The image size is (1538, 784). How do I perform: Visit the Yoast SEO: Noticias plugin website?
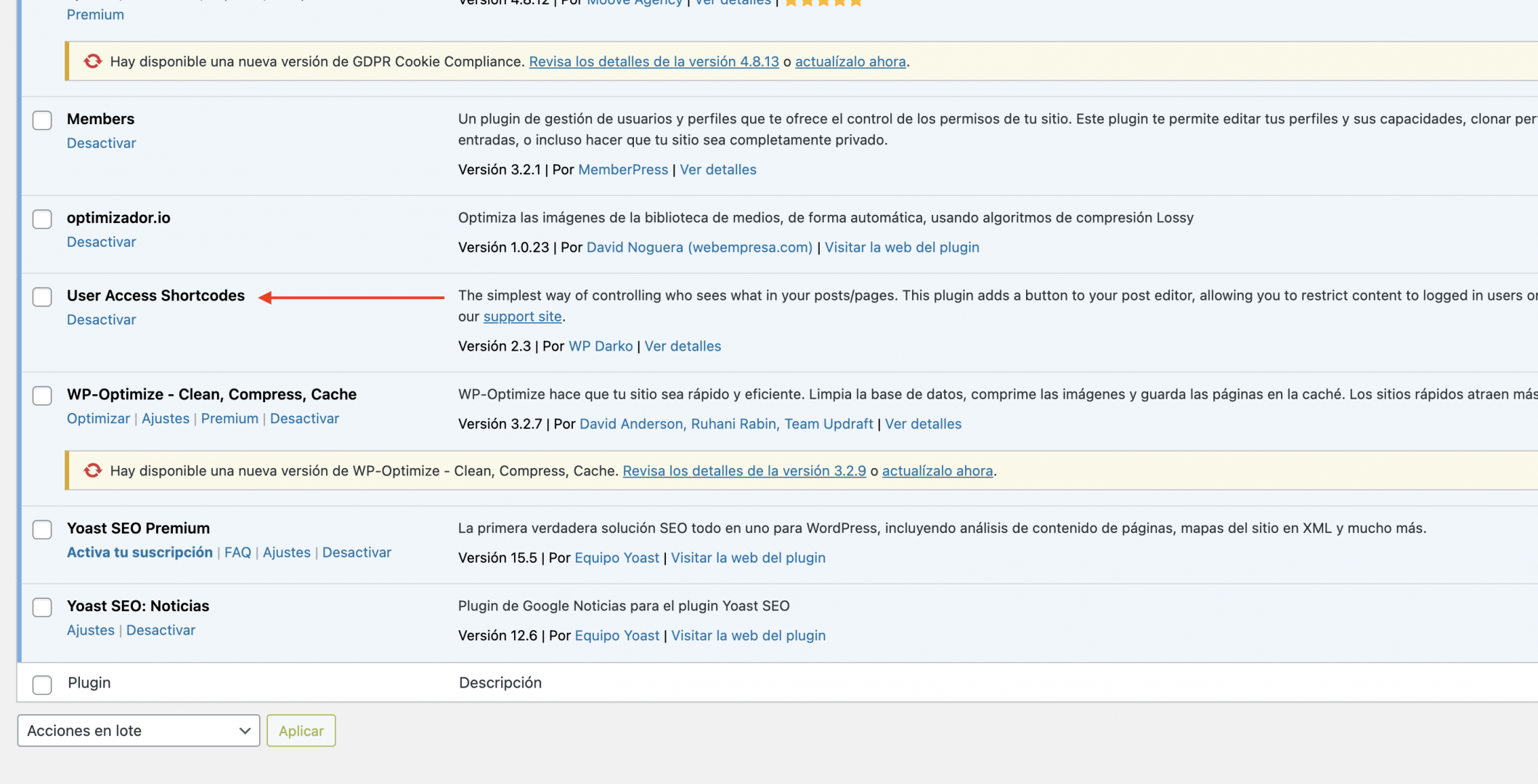(748, 635)
